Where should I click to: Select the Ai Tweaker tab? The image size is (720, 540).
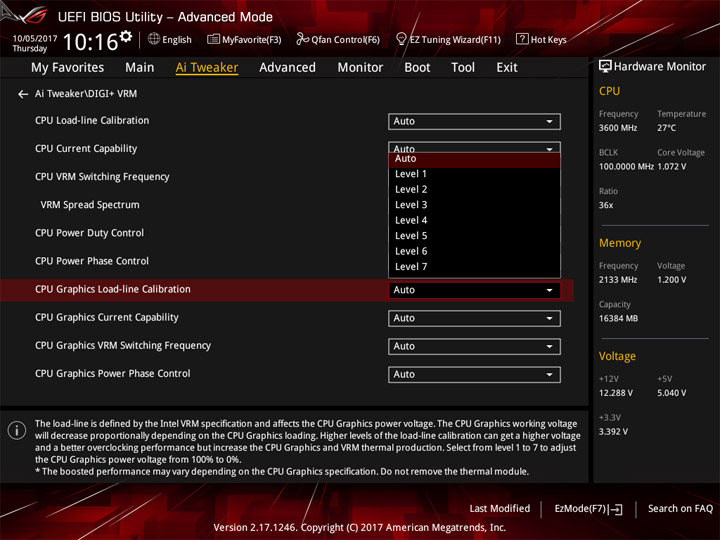(207, 68)
